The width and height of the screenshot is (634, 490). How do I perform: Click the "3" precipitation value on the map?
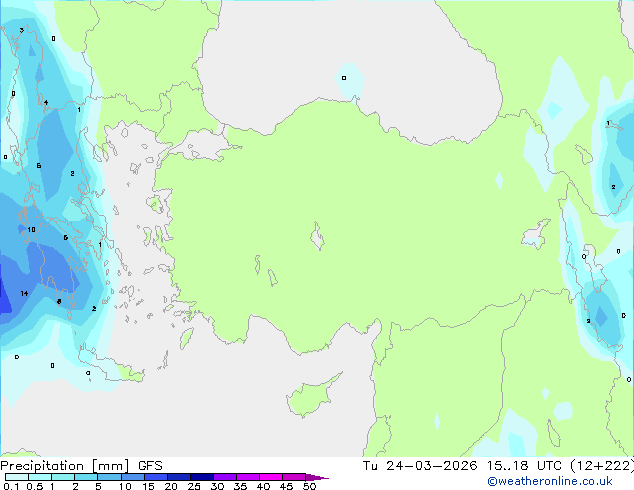(x=21, y=30)
